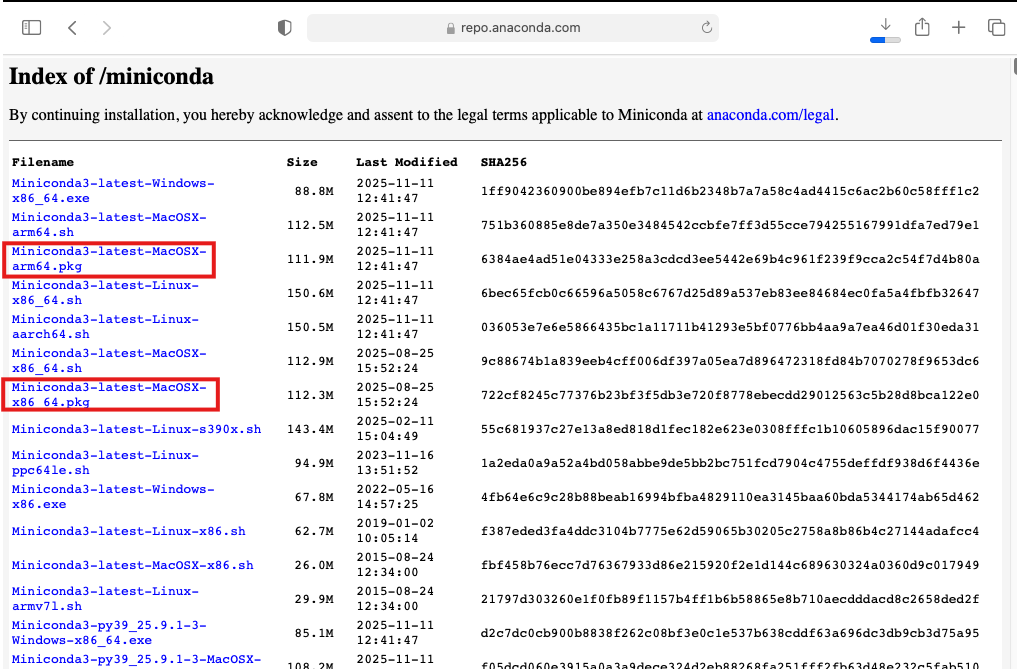Open the privacy report shield icon

click(x=284, y=28)
